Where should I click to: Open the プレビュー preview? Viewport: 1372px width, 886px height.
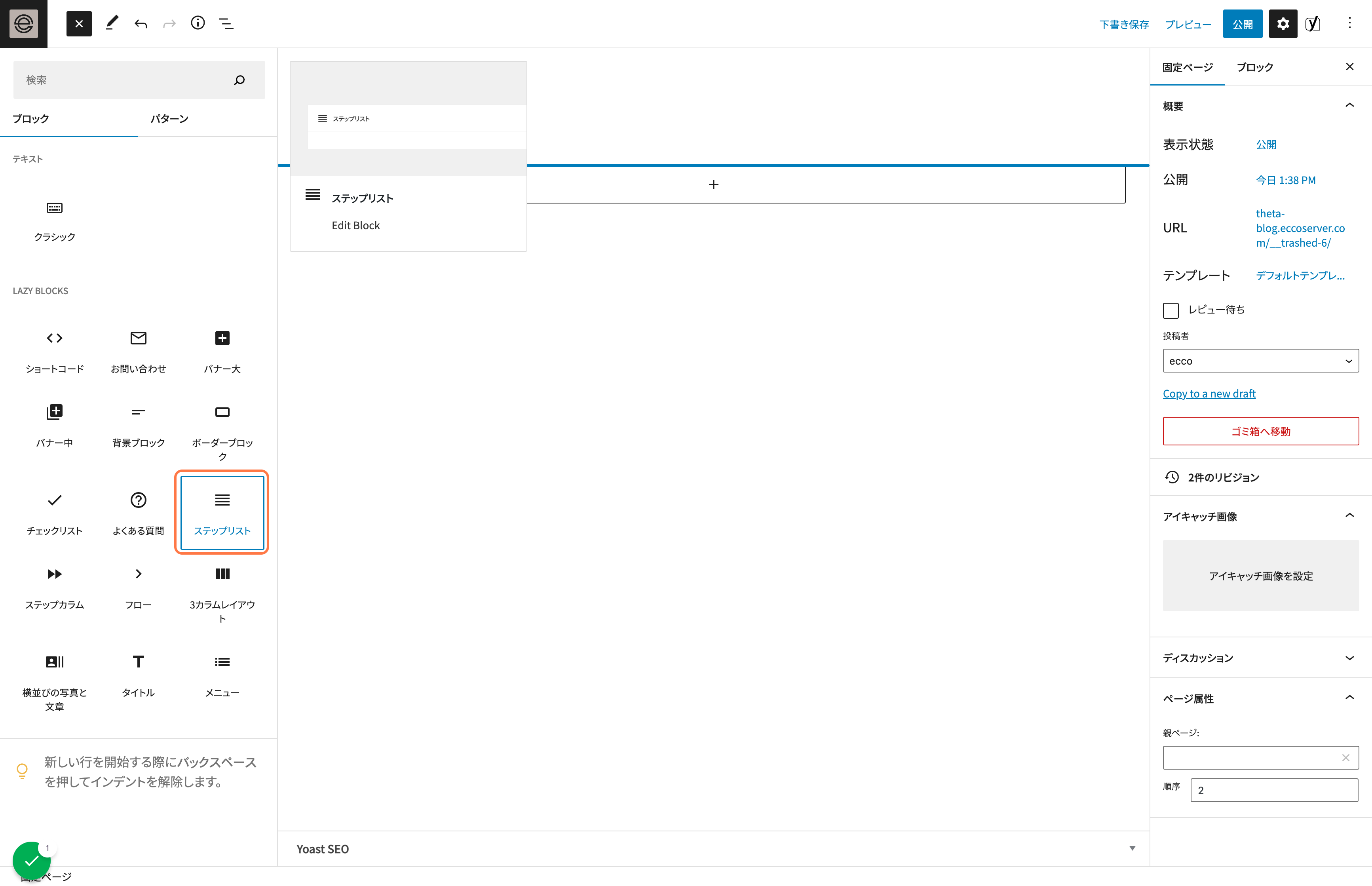1188,24
